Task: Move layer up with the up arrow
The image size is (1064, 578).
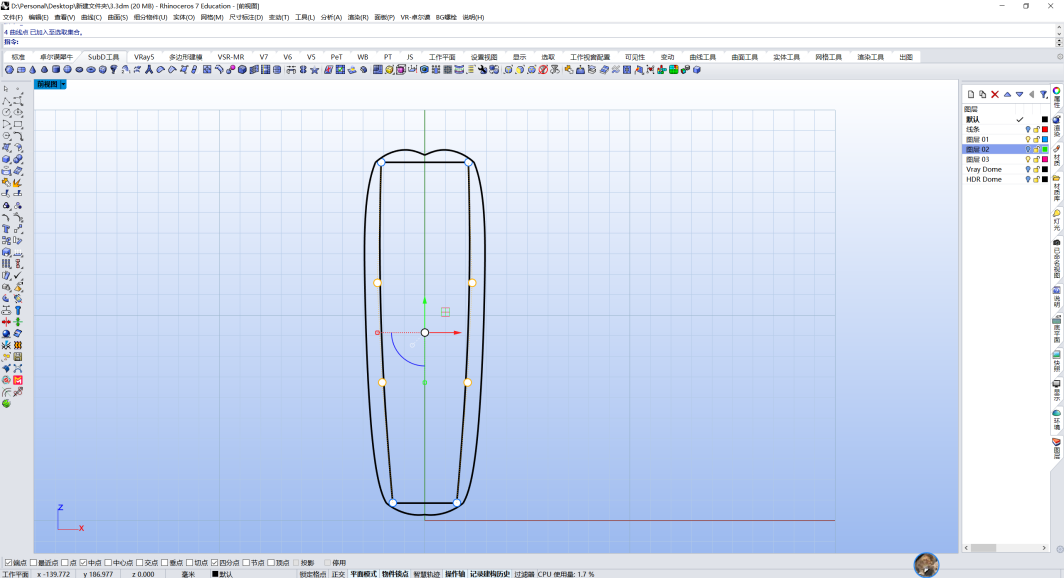Action: pyautogui.click(x=1007, y=94)
